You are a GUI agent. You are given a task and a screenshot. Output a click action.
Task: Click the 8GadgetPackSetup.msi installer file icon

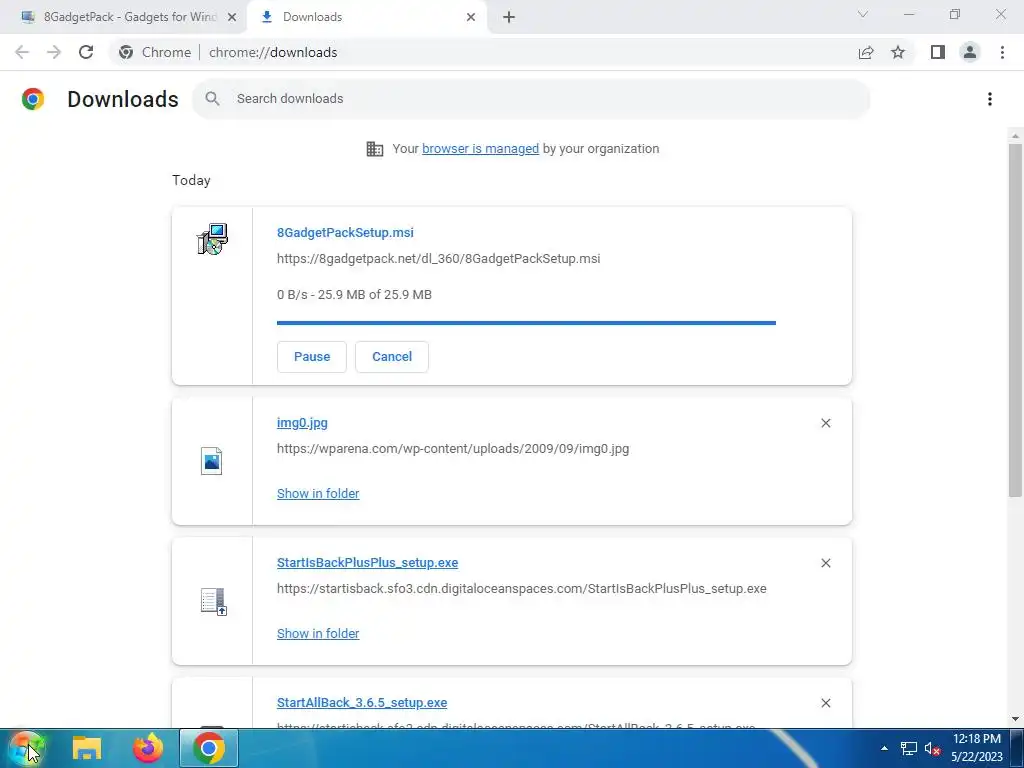(212, 239)
